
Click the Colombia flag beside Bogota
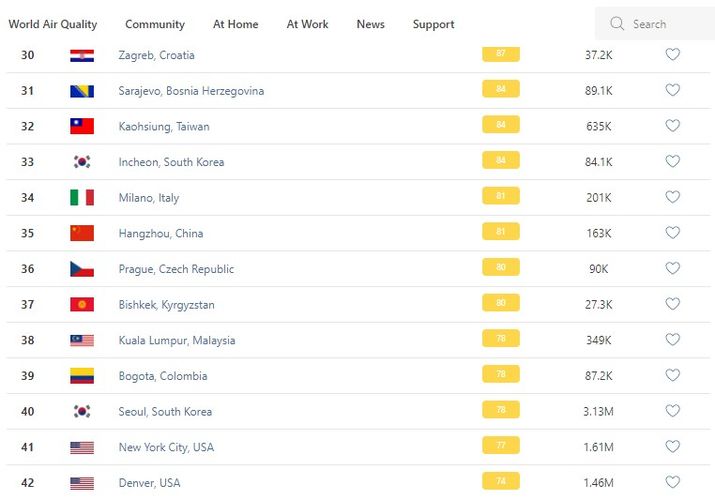[x=82, y=376]
